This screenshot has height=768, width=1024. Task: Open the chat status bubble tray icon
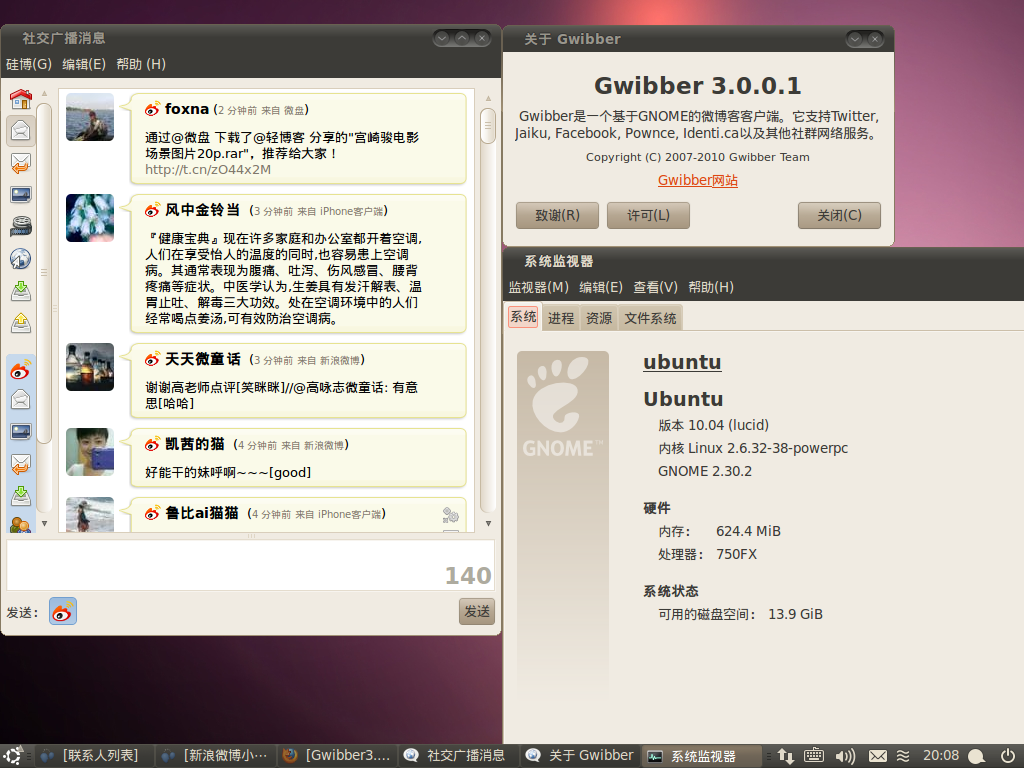pyautogui.click(x=976, y=756)
